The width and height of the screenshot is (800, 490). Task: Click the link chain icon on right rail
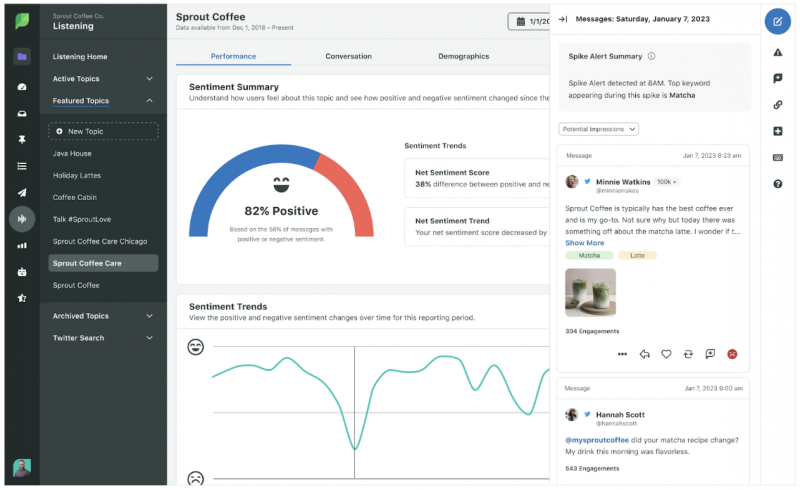click(x=778, y=105)
